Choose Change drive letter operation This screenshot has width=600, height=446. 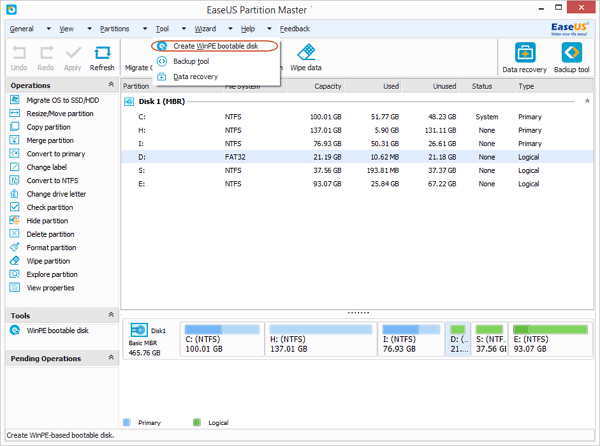pos(48,194)
